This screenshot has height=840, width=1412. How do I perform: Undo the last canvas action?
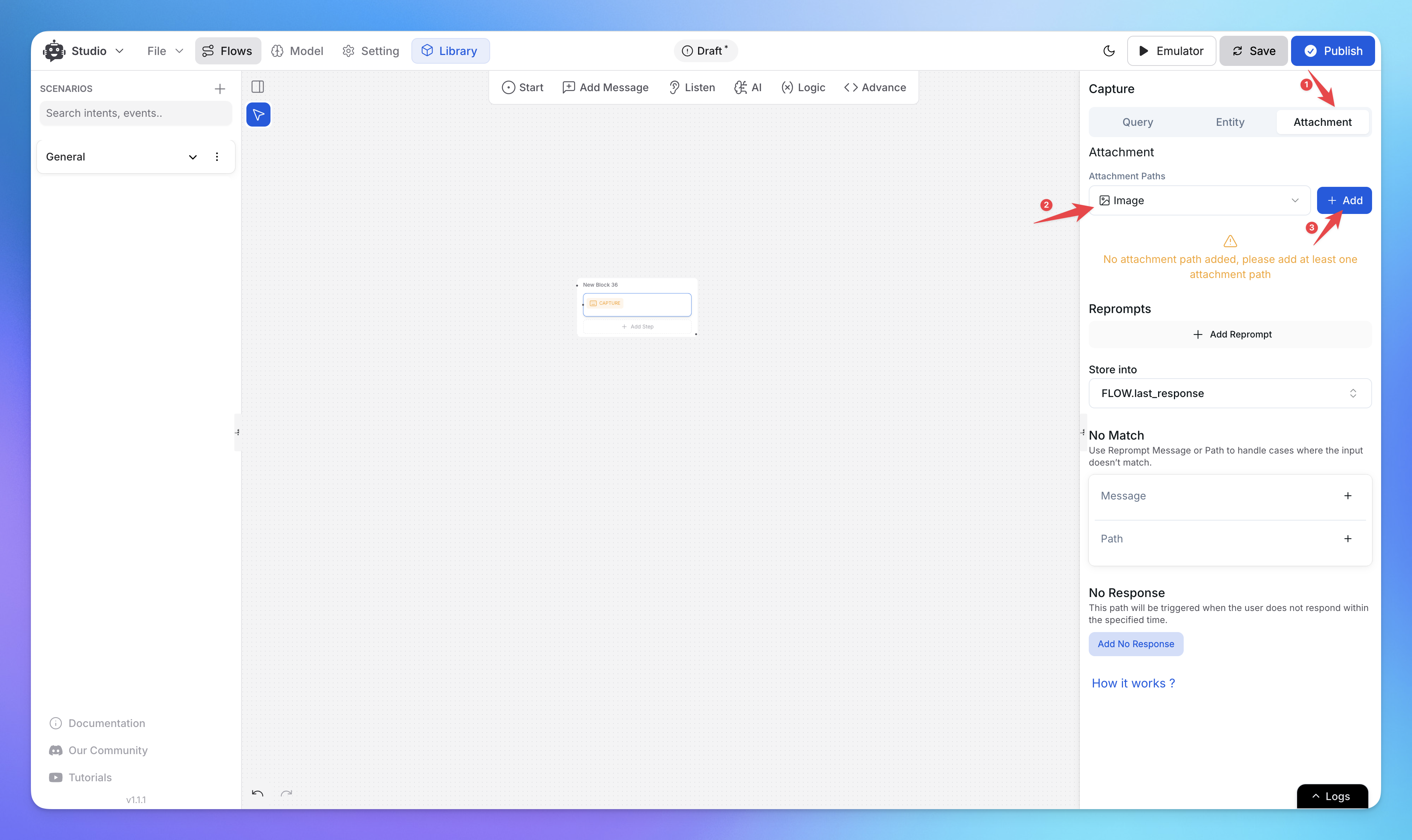(x=258, y=794)
